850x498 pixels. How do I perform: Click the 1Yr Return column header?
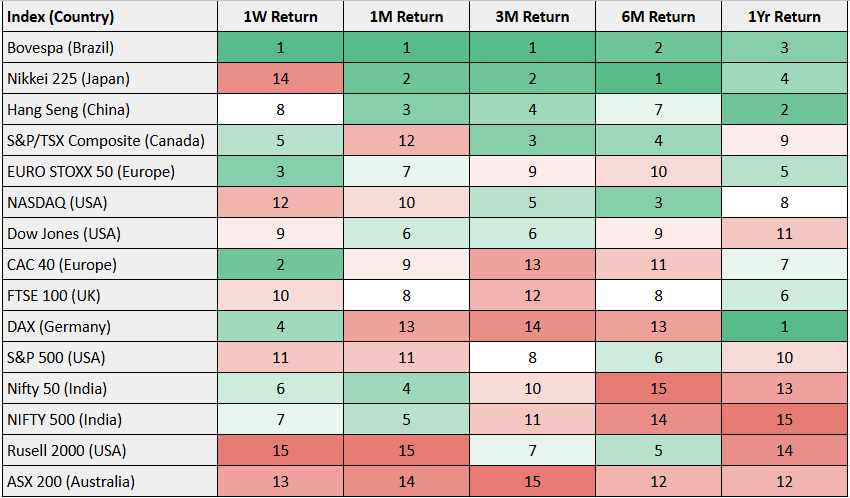coord(784,17)
